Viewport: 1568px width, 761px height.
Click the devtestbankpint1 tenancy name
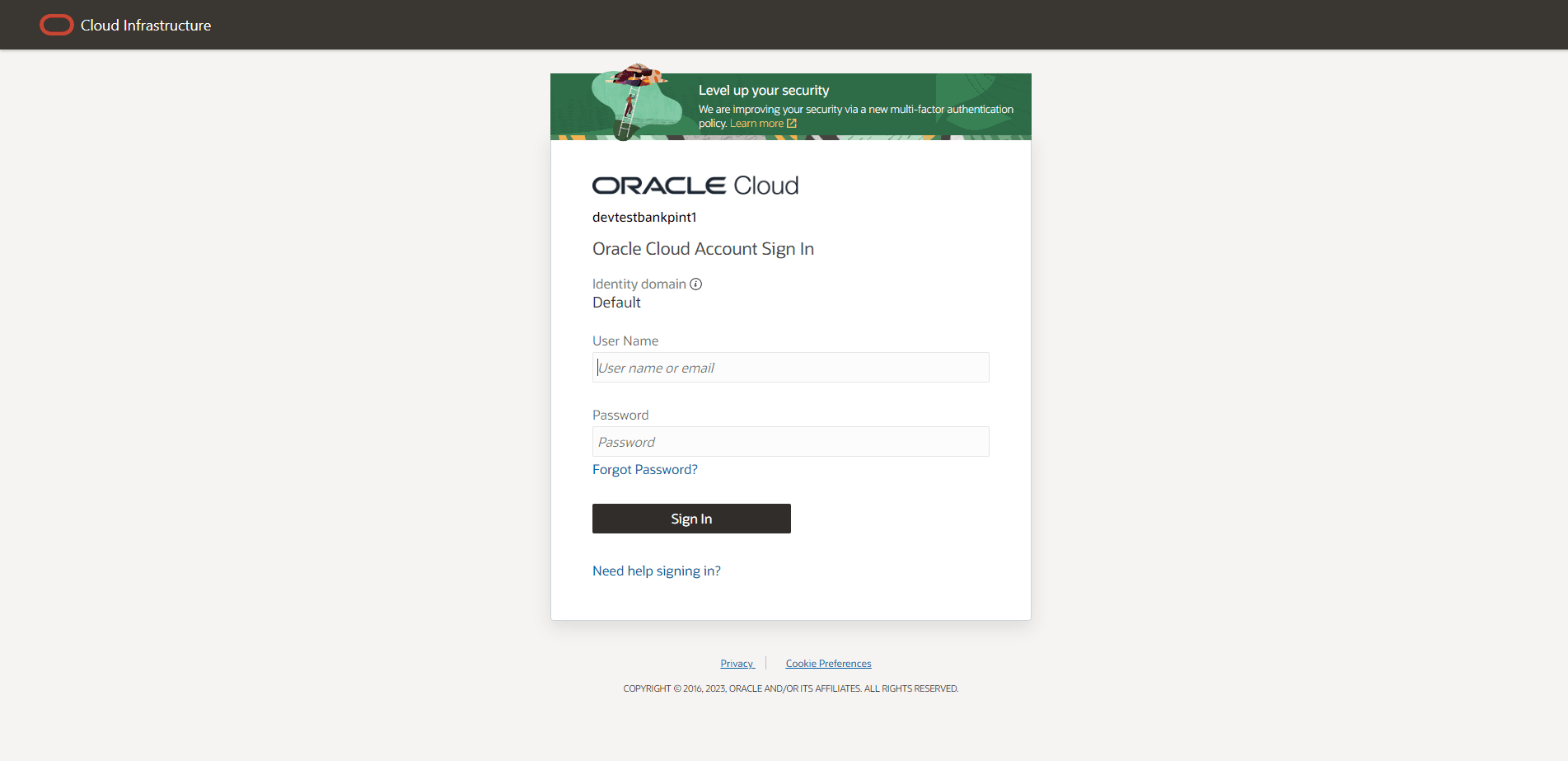644,218
